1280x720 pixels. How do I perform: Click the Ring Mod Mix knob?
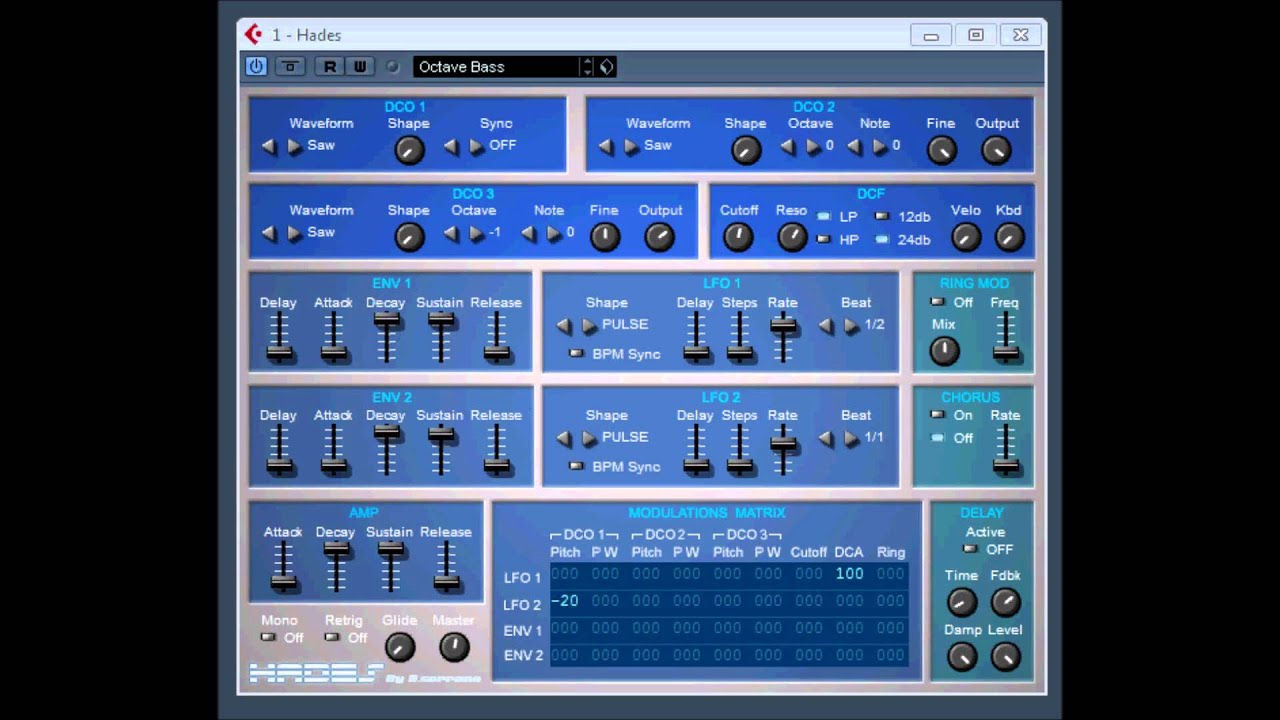tap(944, 351)
